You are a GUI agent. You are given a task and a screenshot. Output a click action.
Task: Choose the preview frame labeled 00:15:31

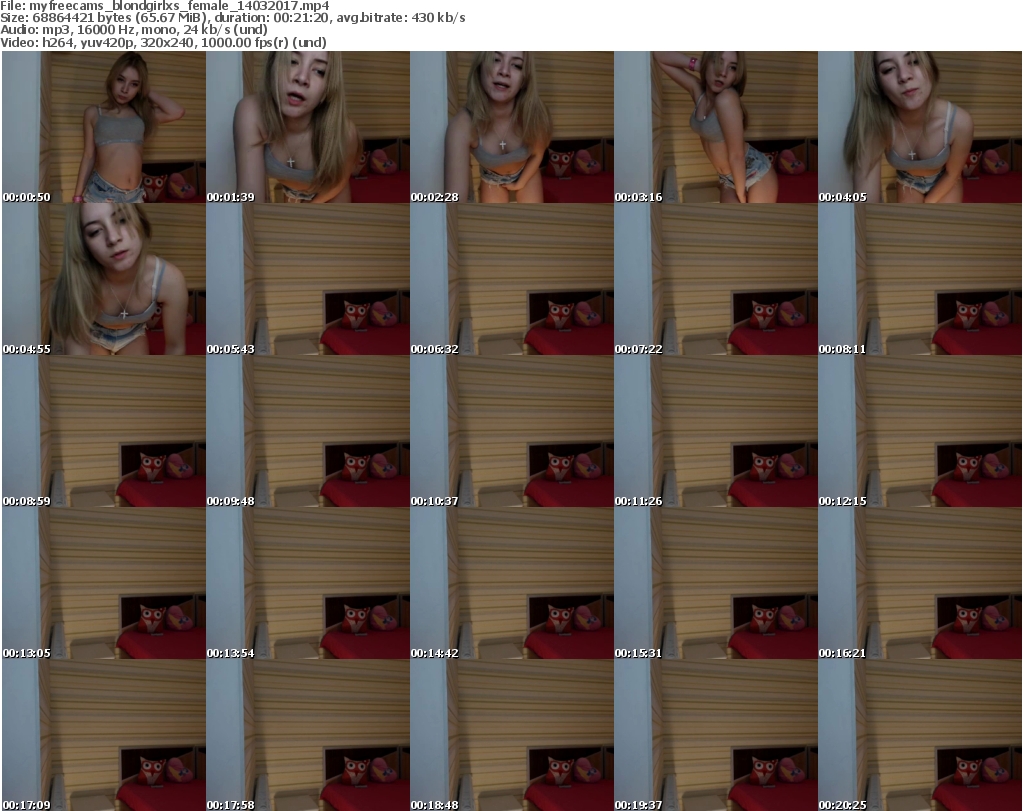[716, 584]
